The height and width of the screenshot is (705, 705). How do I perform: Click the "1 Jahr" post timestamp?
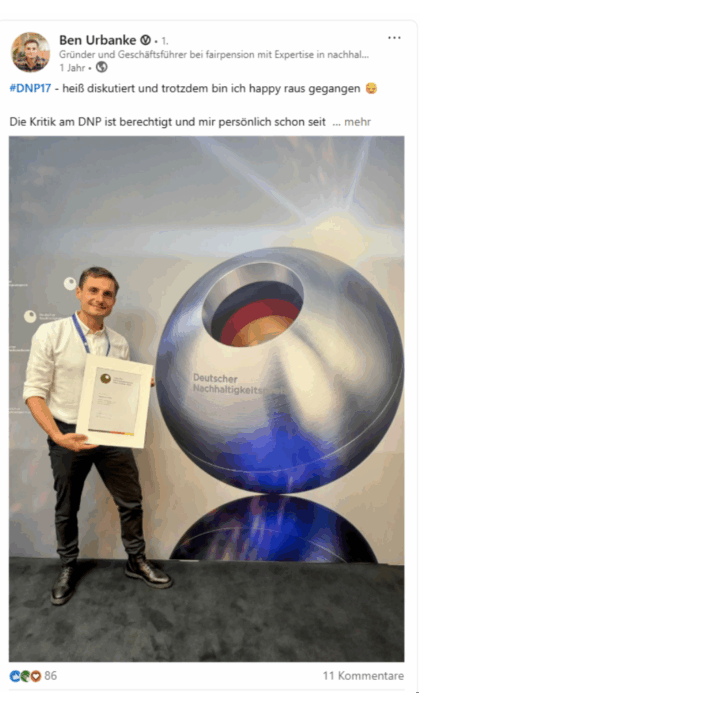point(72,68)
